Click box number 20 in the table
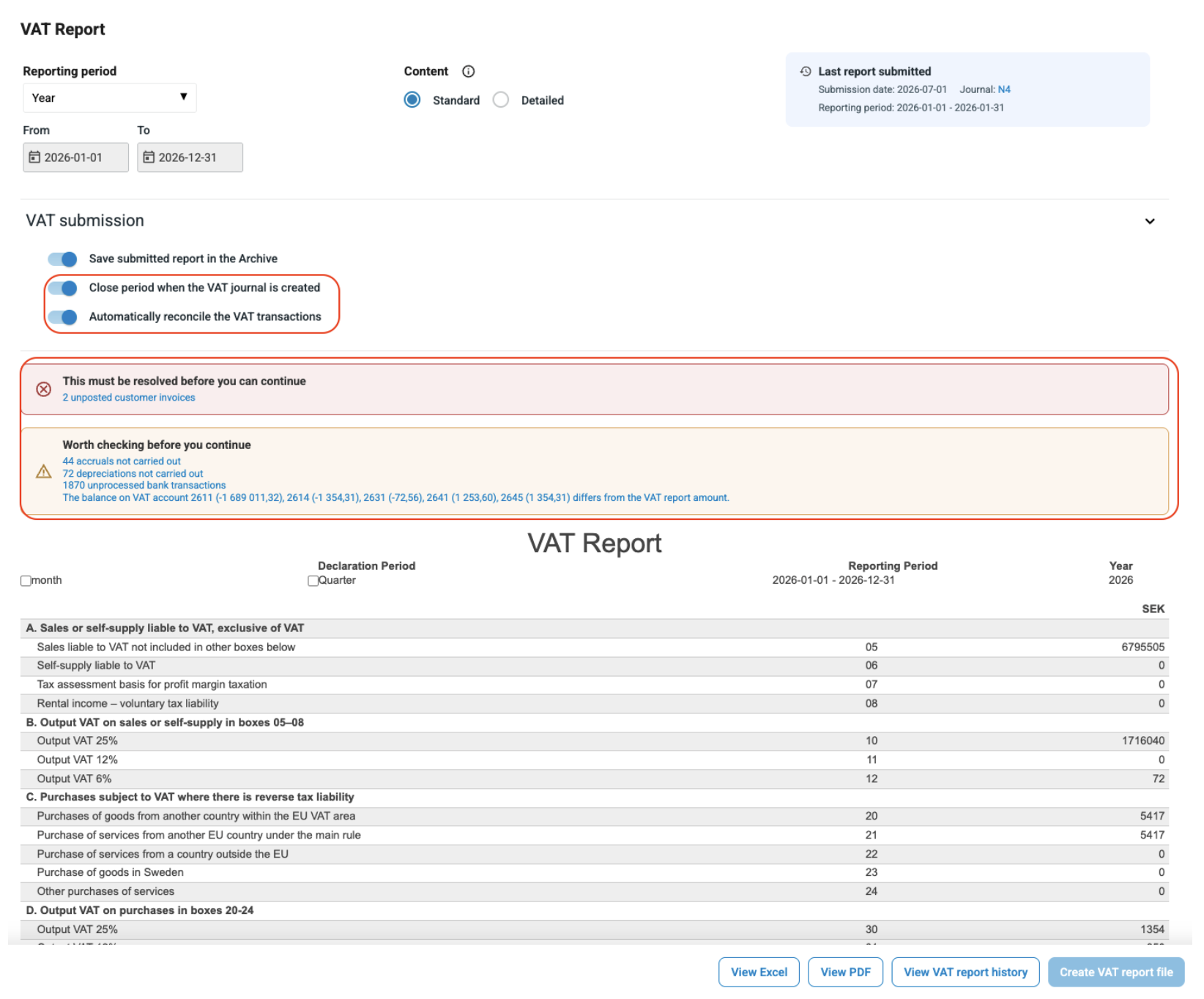1204x999 pixels. [872, 817]
